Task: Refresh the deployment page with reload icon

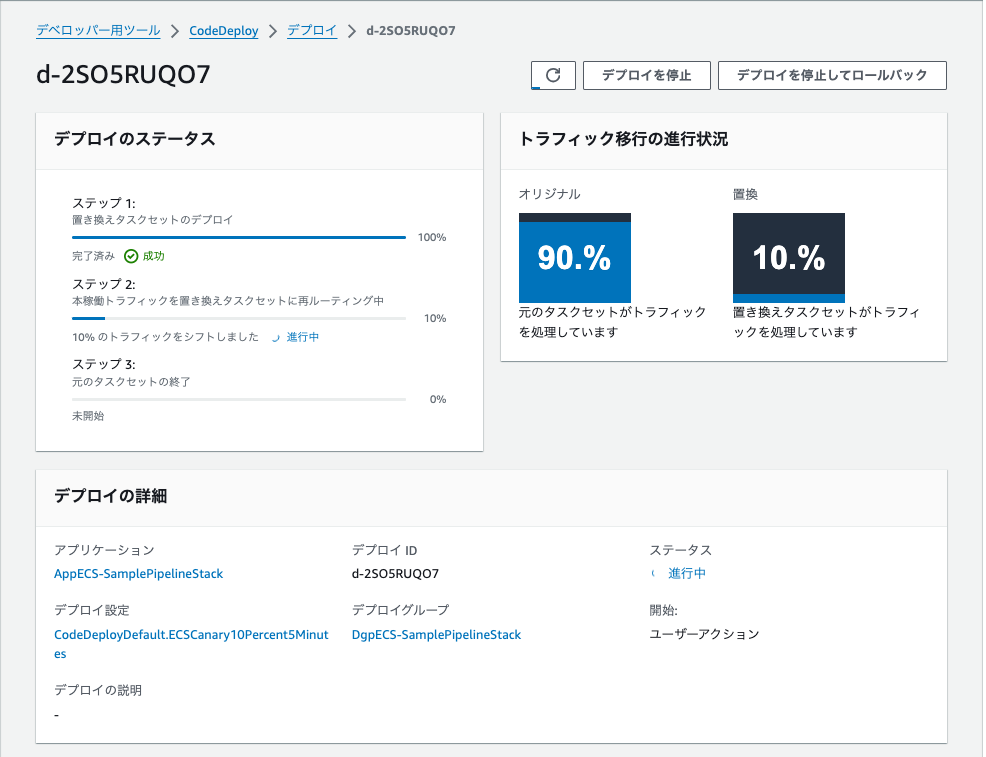Action: (x=553, y=75)
